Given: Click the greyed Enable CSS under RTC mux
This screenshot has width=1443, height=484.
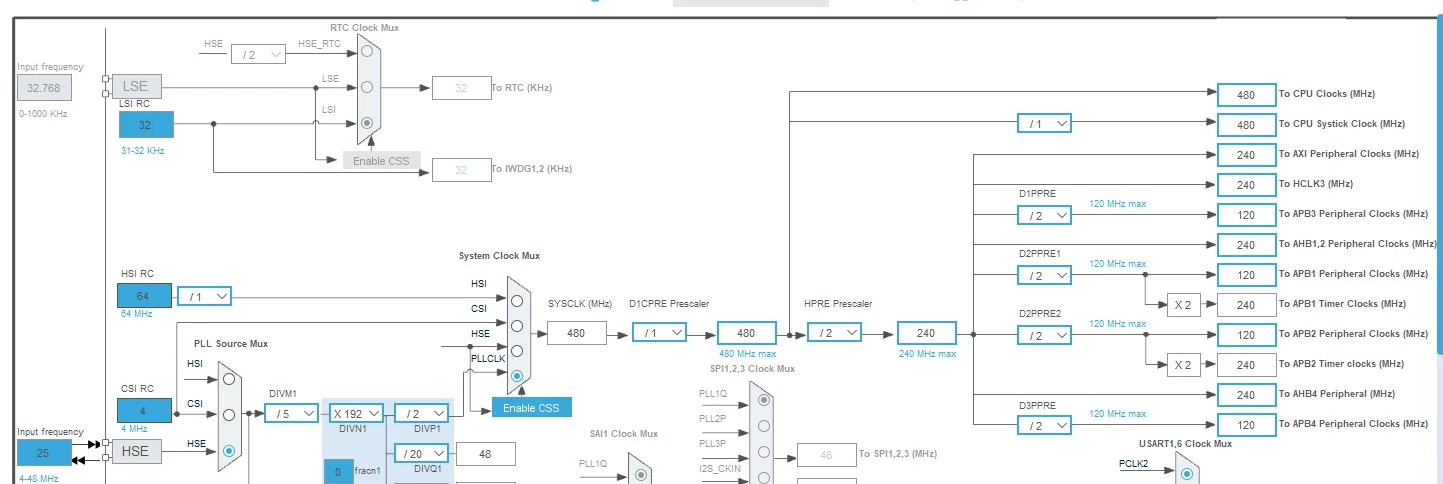Looking at the screenshot, I should (382, 161).
